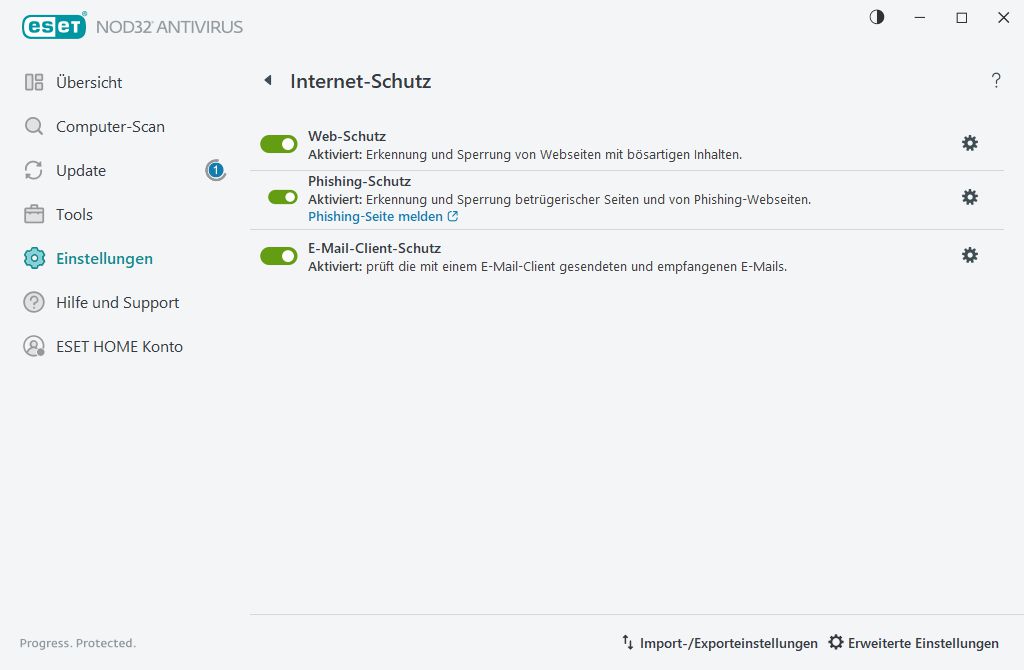Open Web-Schutz settings via its gear icon
This screenshot has width=1024, height=670.
[x=969, y=143]
